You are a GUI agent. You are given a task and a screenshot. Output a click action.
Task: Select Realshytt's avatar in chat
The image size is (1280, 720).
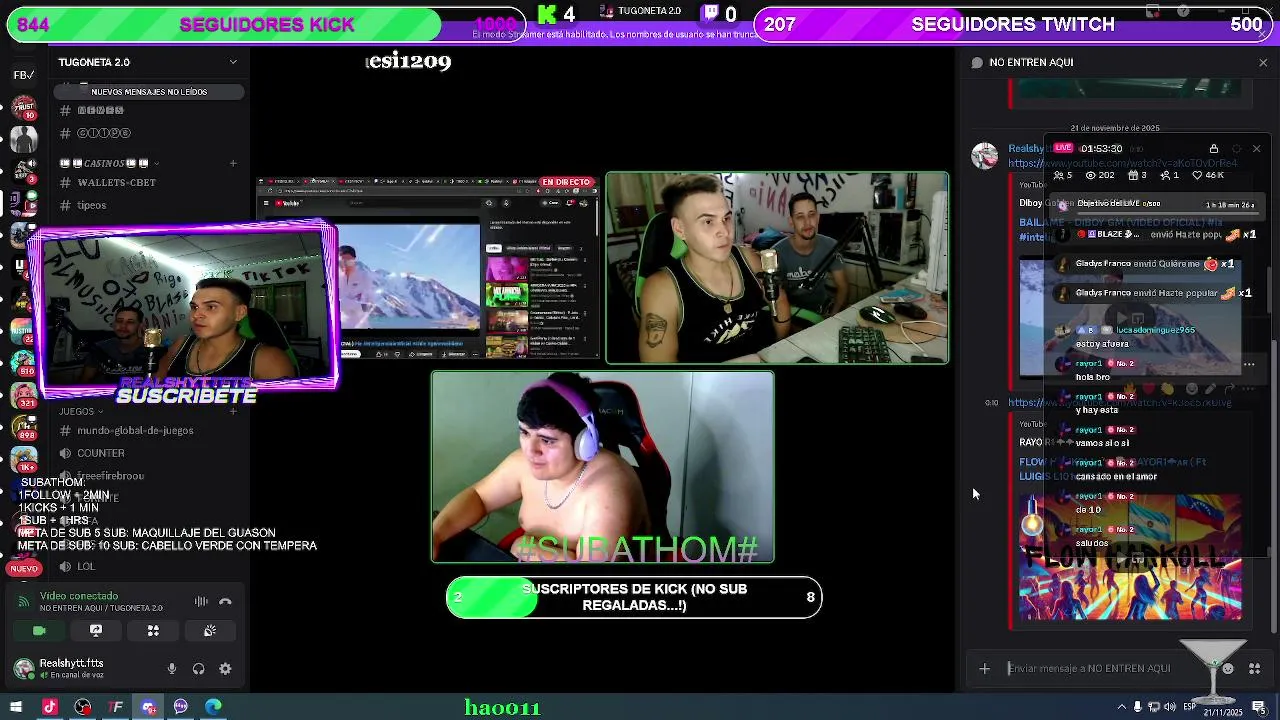tap(985, 156)
